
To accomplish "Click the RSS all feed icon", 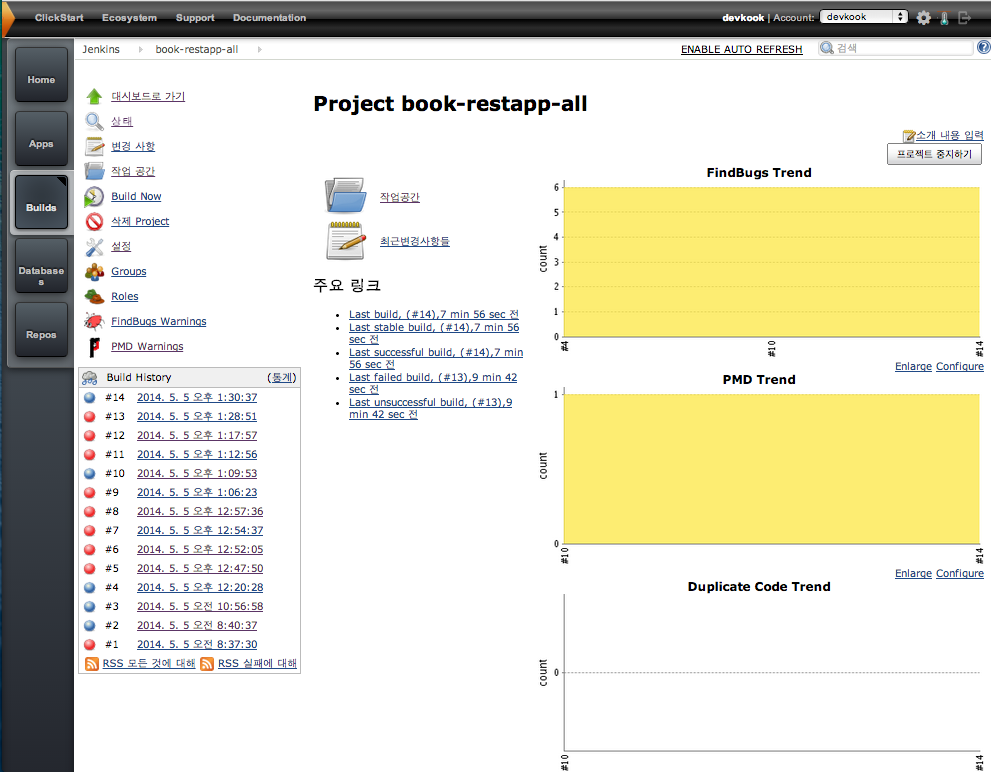I will coord(92,663).
